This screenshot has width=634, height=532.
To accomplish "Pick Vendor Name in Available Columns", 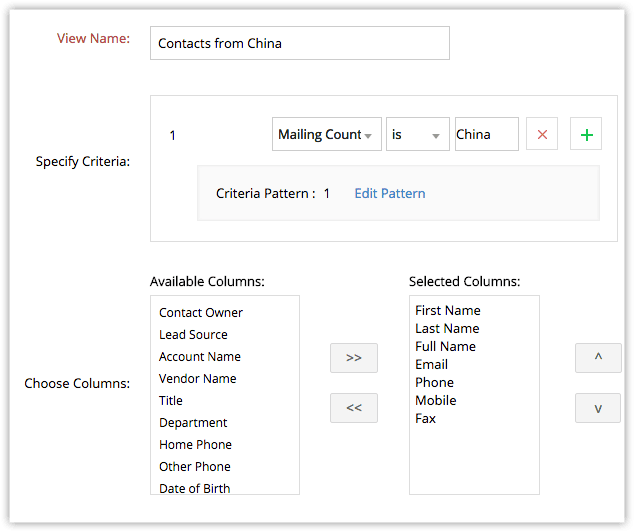I will click(x=197, y=379).
